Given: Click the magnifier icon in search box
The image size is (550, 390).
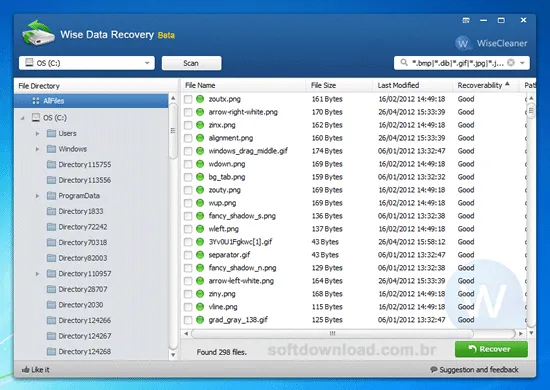Looking at the screenshot, I should 404,63.
